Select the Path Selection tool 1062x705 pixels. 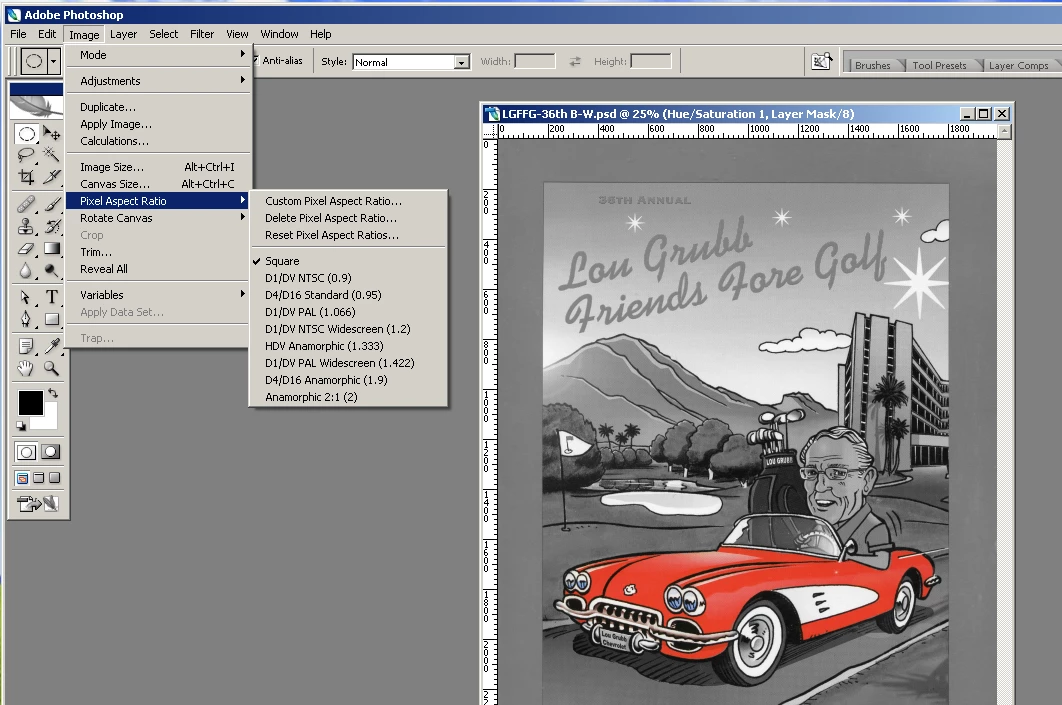pyautogui.click(x=26, y=297)
